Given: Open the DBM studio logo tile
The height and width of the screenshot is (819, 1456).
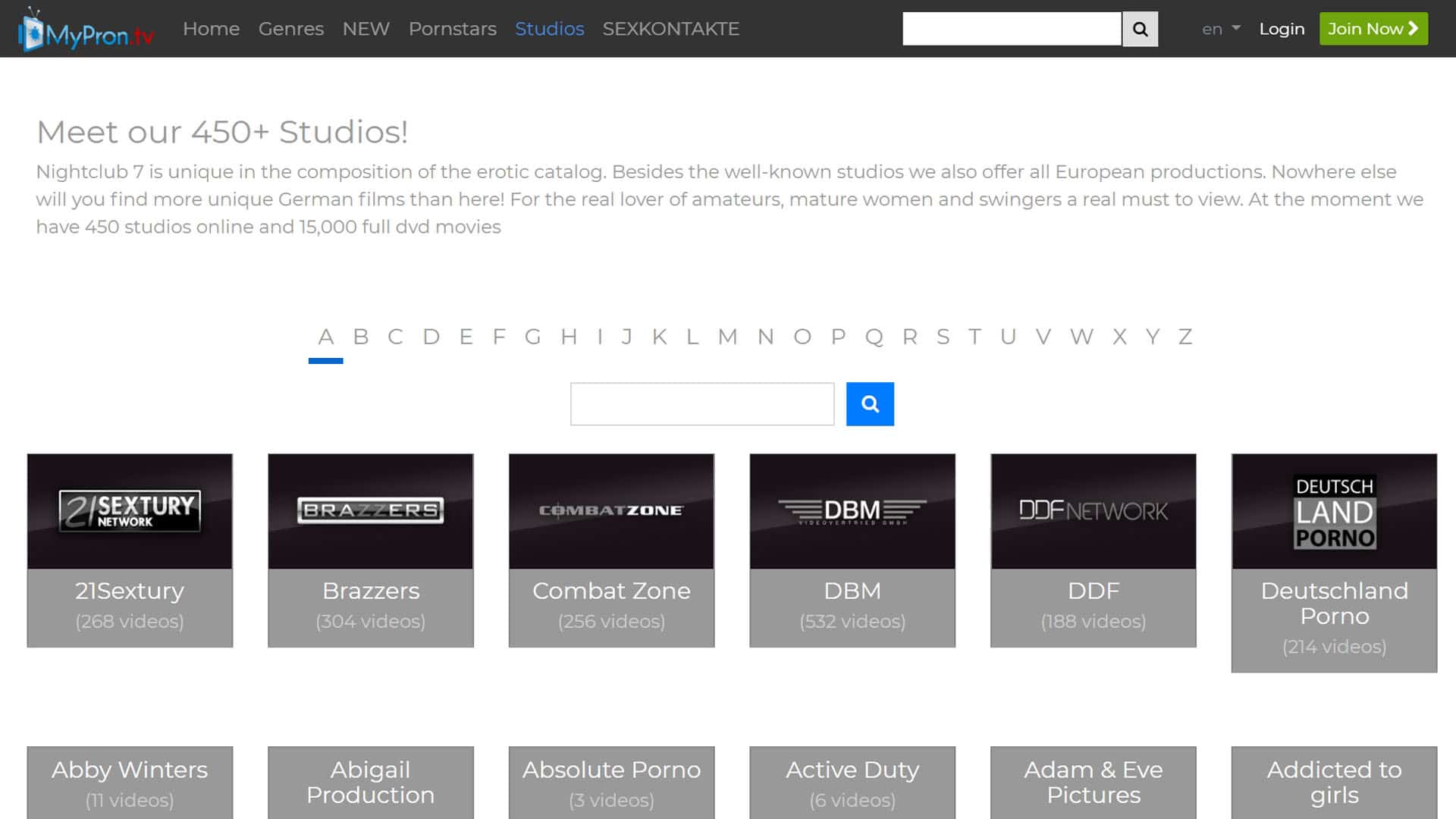Looking at the screenshot, I should click(x=852, y=511).
